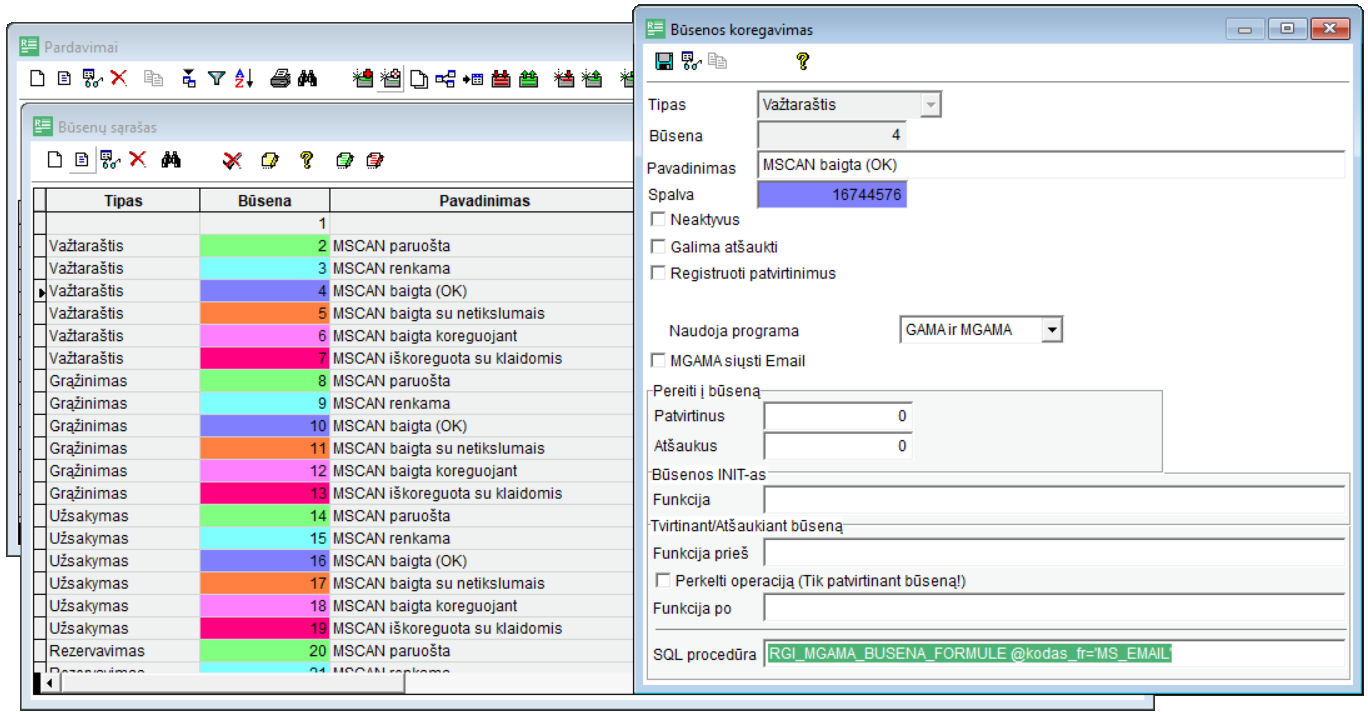The width and height of the screenshot is (1368, 712).
Task: Check the MGAMA siųsti Email option
Action: [x=658, y=361]
